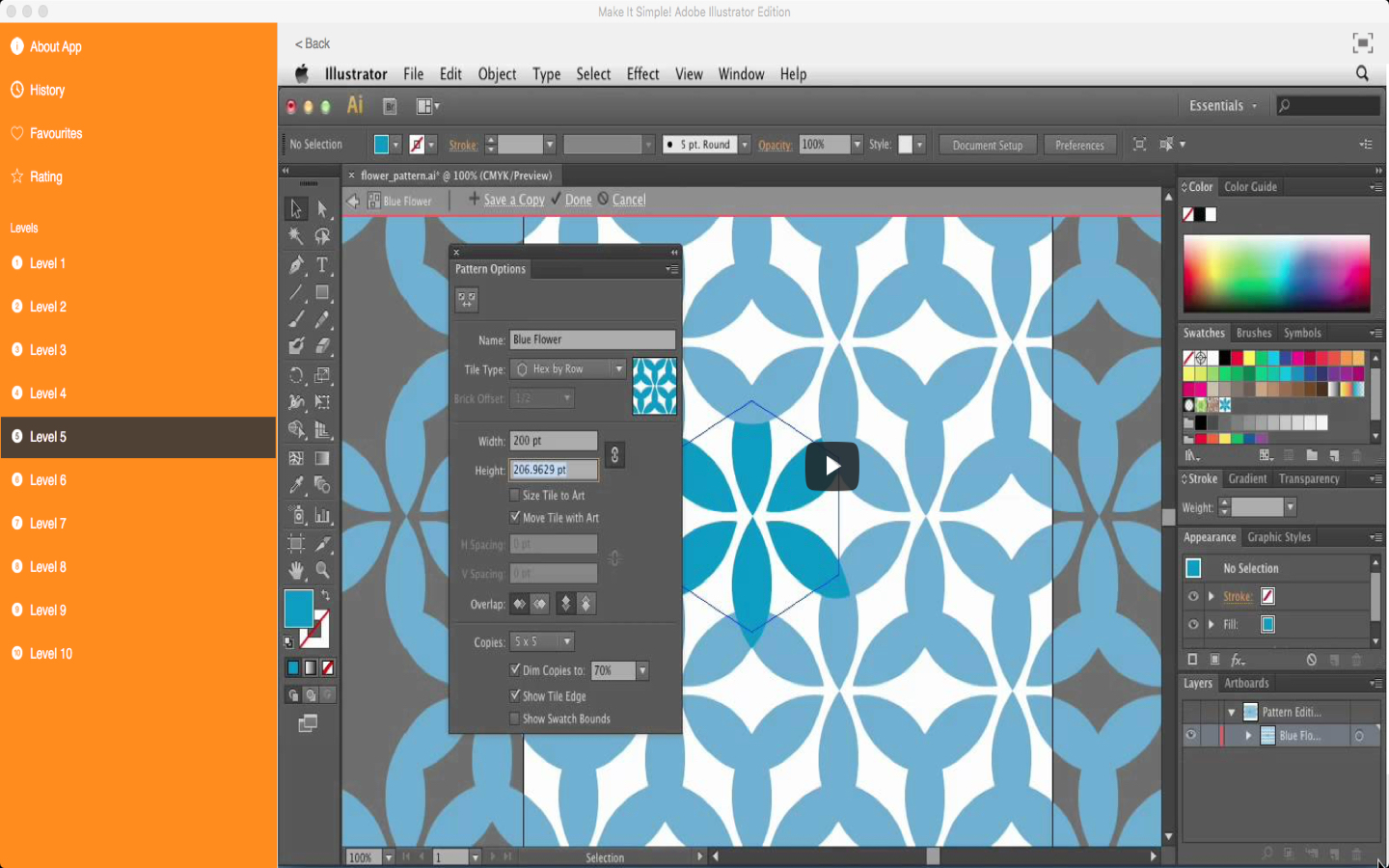Pick the Magic Wand tool
Screen dimensions: 1389x868
tap(296, 236)
